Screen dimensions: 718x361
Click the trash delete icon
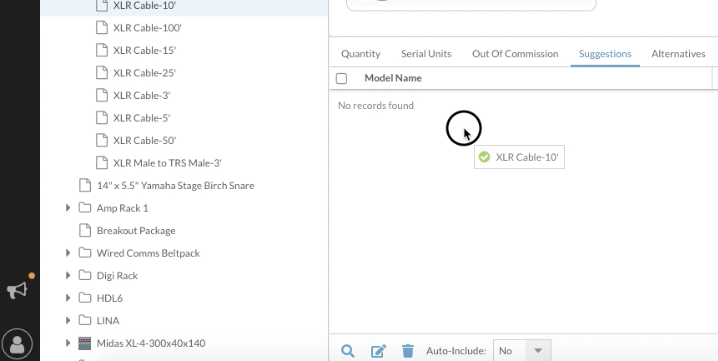tap(408, 351)
